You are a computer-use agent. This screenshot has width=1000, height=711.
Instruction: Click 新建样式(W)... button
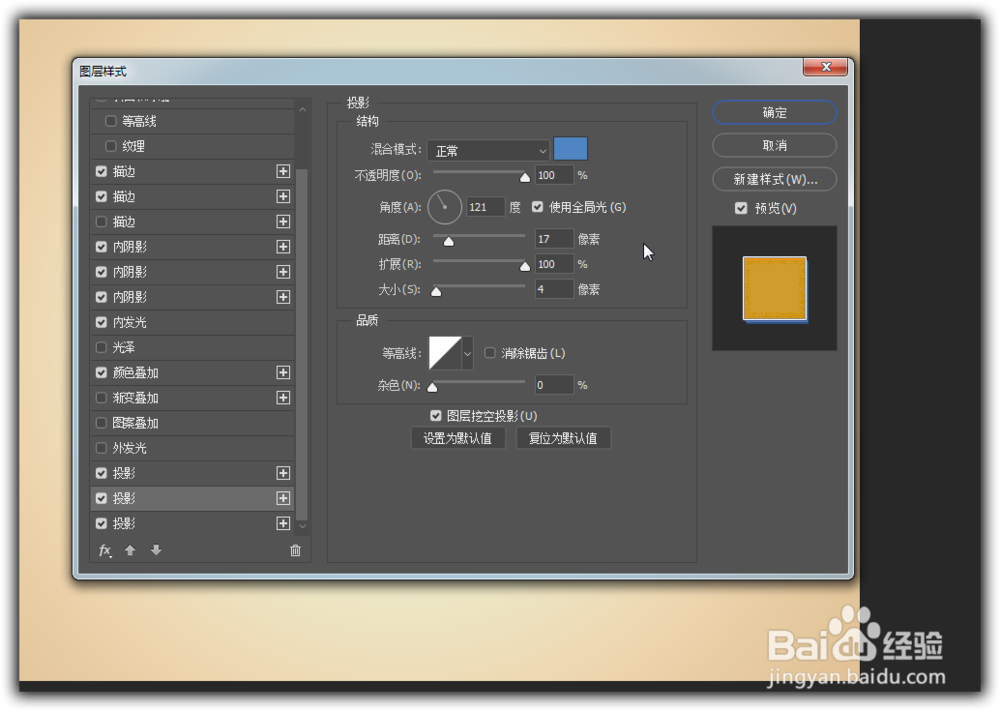(774, 179)
